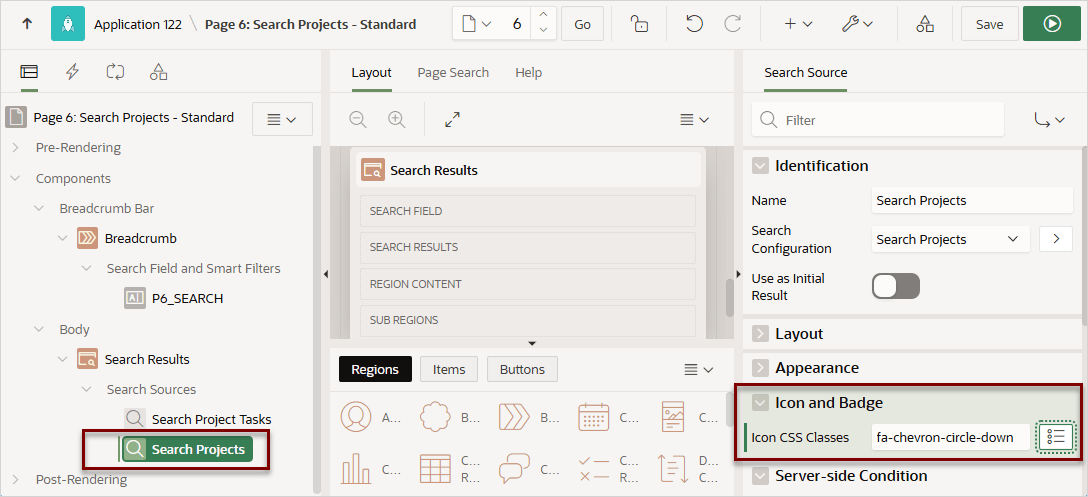The height and width of the screenshot is (497, 1088).
Task: Click the page lock icon
Action: click(639, 24)
